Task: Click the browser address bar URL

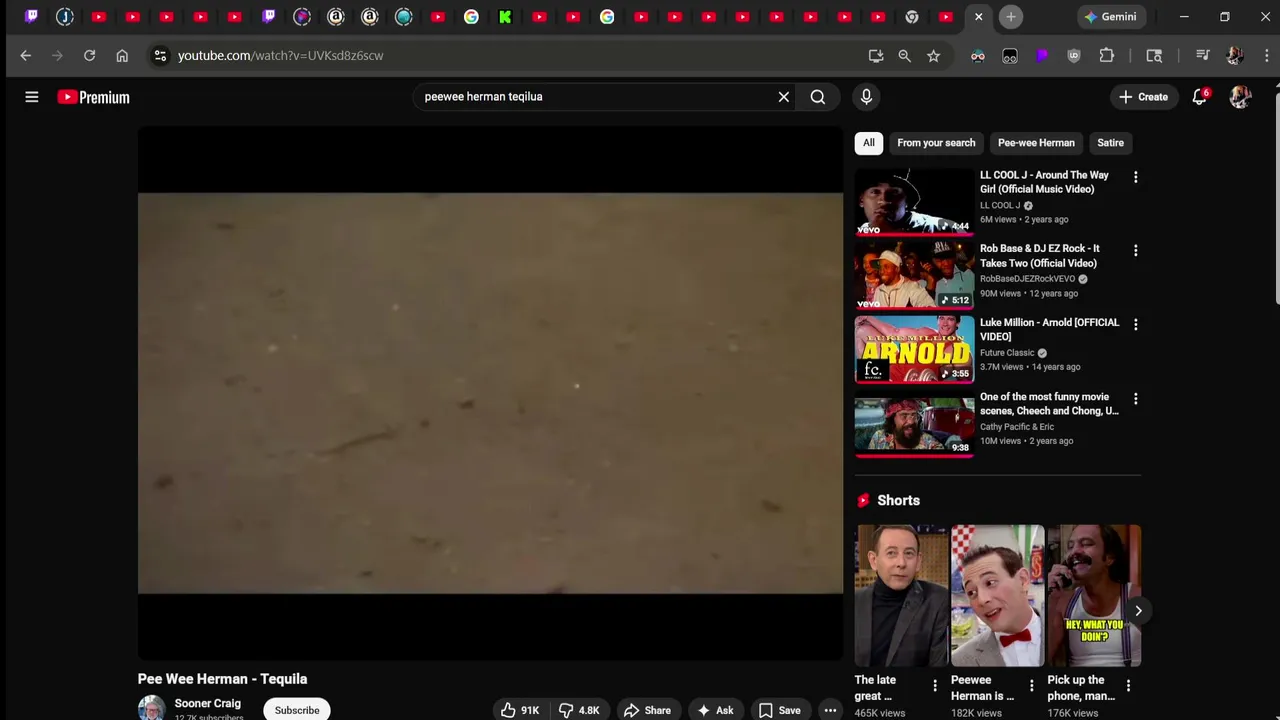Action: click(281, 56)
